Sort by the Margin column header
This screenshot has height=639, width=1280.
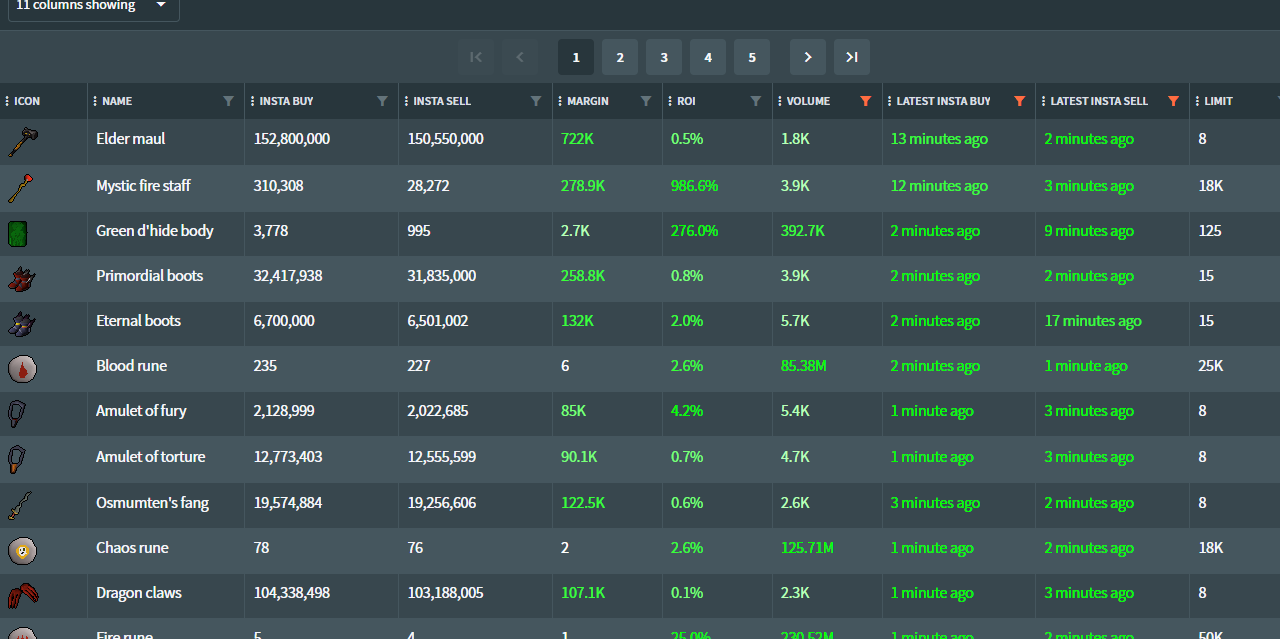click(588, 101)
